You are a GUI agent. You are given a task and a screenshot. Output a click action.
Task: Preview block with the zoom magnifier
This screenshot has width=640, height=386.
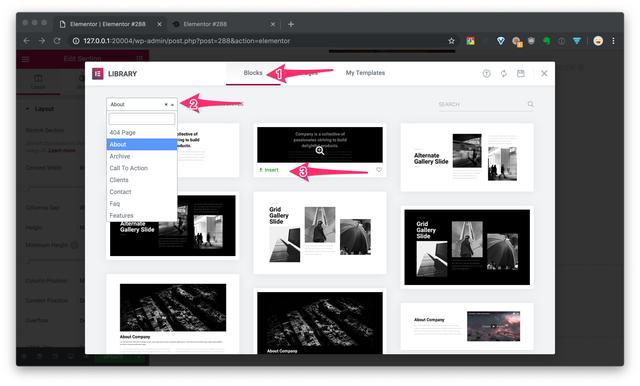tap(320, 151)
